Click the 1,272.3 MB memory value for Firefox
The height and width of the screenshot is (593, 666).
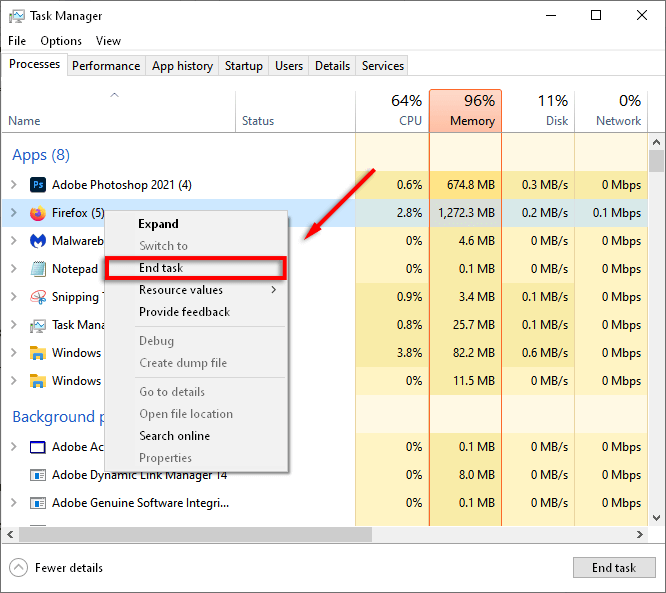click(466, 213)
